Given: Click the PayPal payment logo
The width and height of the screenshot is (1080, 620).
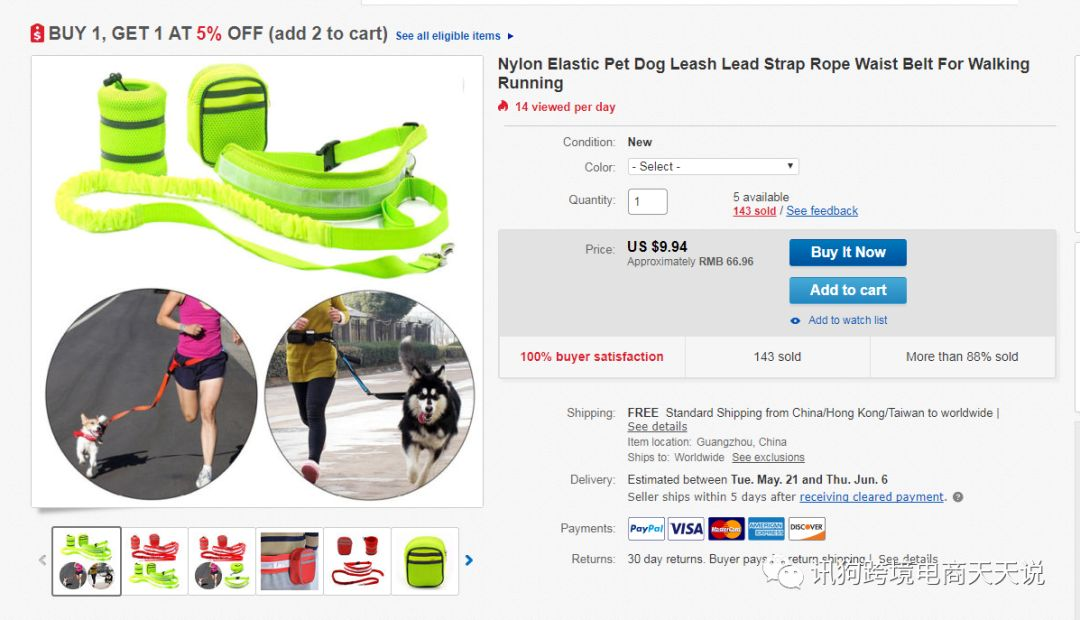Looking at the screenshot, I should 646,528.
